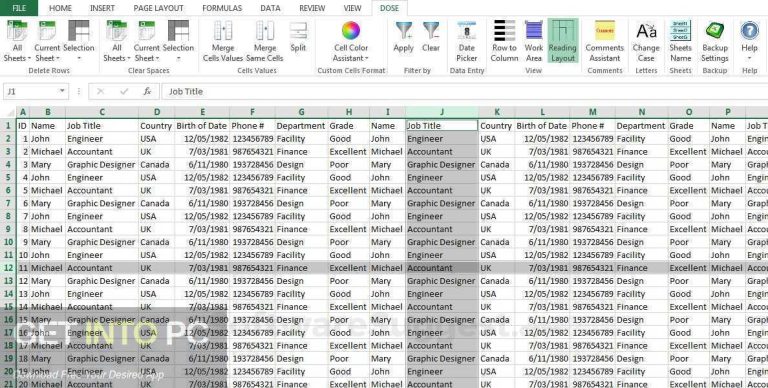Switch to the REVIEW tab
Viewport: 768px width, 388px height.
312,8
